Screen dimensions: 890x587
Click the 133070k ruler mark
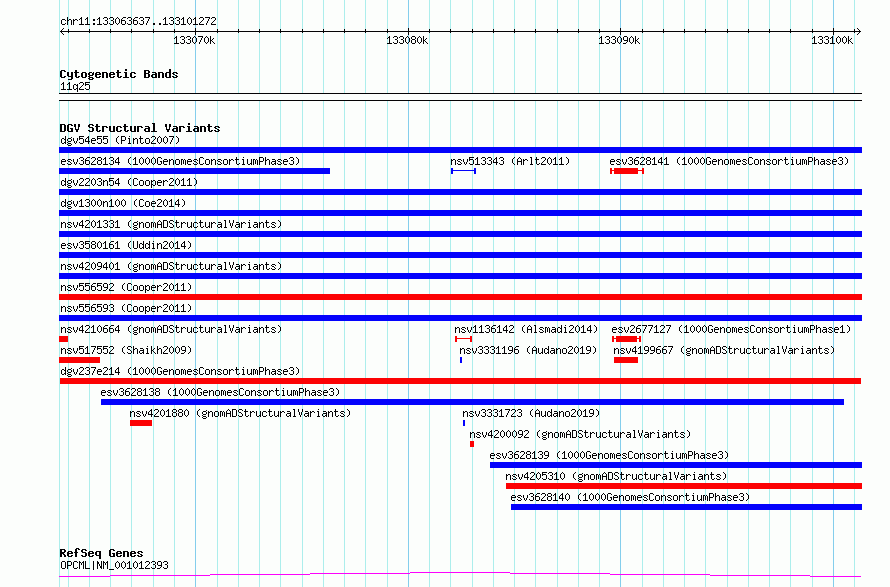click(x=194, y=40)
